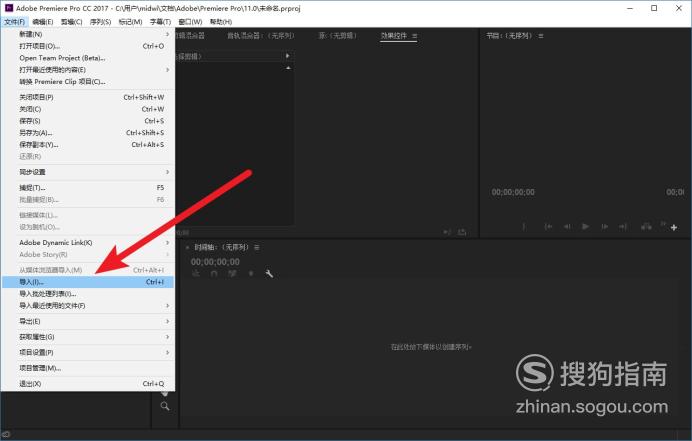This screenshot has width=692, height=441.
Task: Open the 文件(F) menu
Action: (15, 22)
